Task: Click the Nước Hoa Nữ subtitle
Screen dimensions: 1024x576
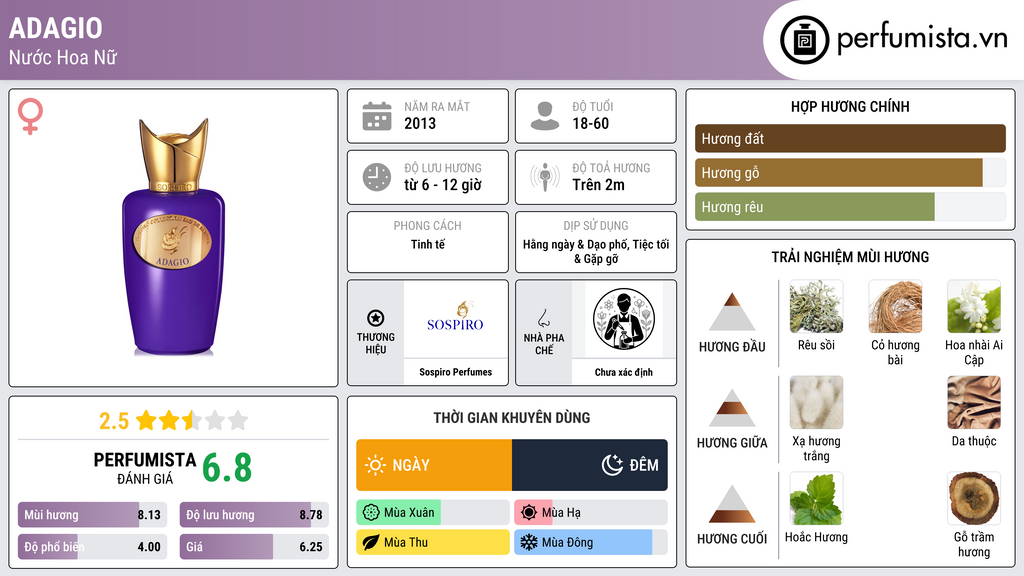Action: pyautogui.click(x=63, y=58)
